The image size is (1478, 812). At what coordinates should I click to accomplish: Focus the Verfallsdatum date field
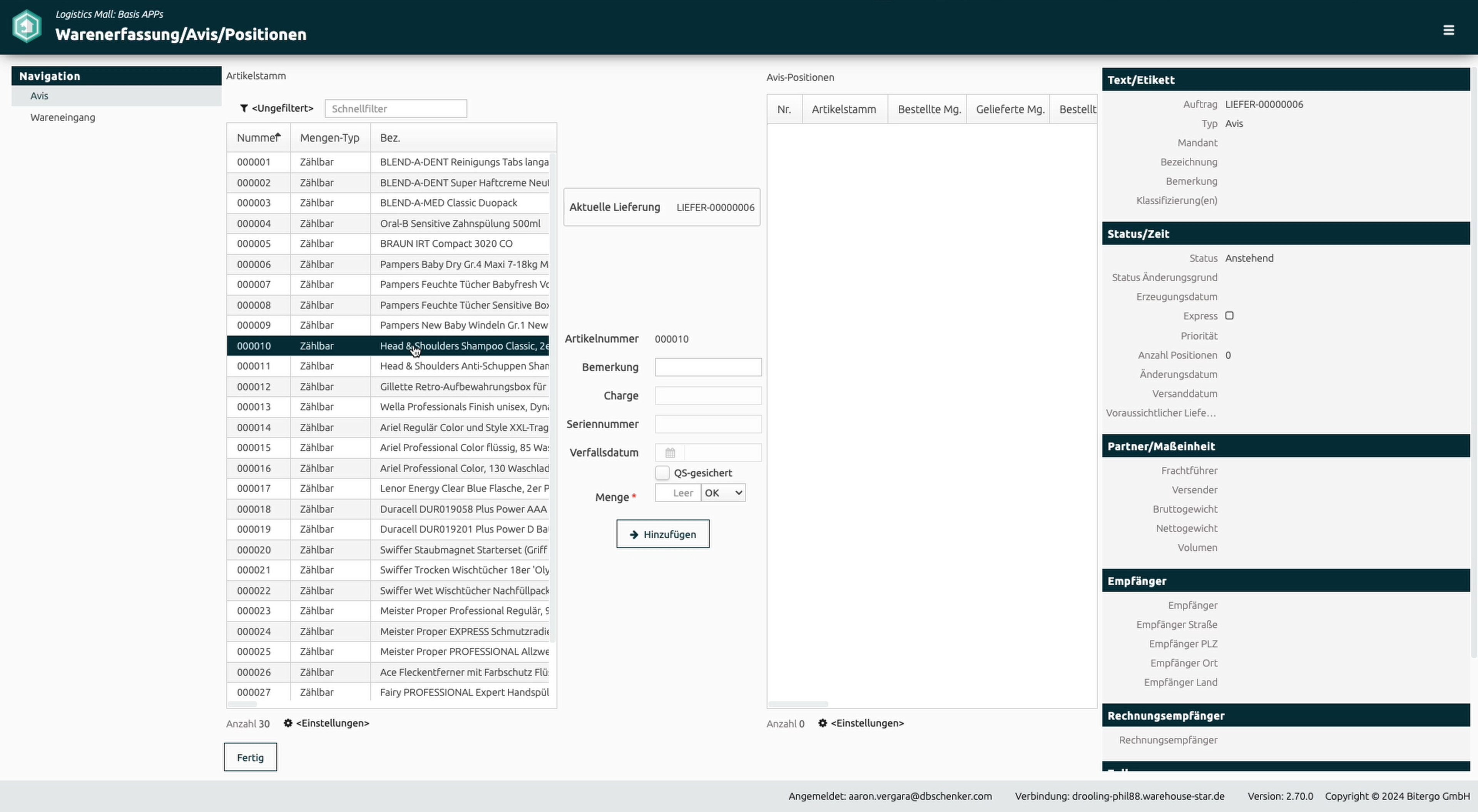point(723,453)
